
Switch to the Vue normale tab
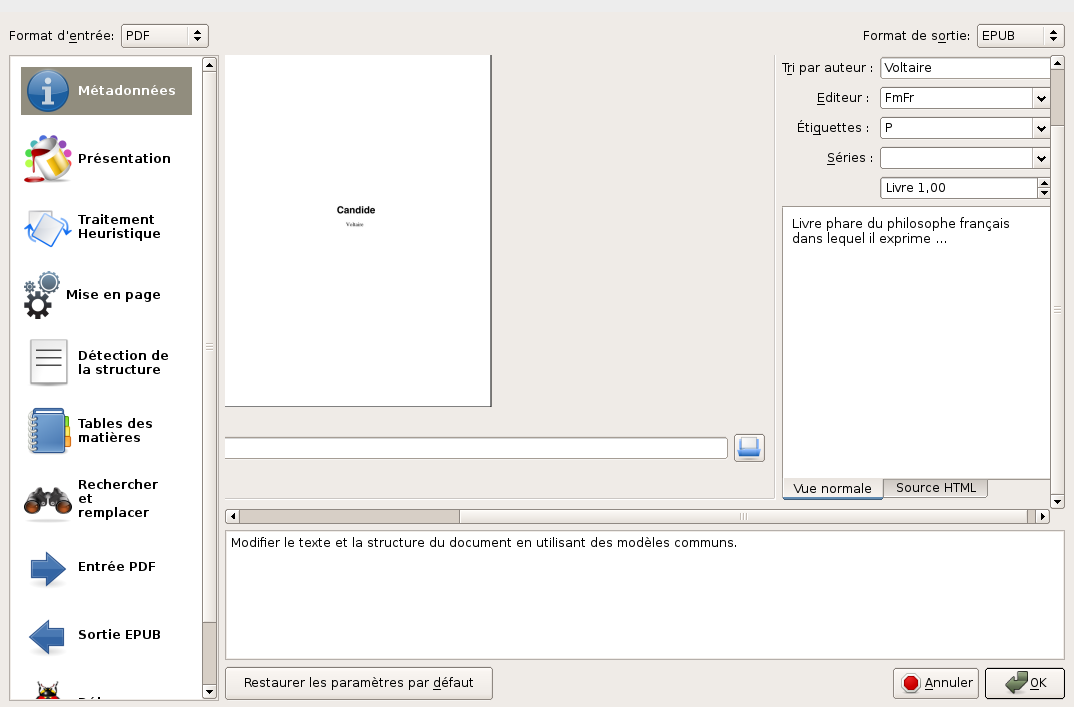832,488
